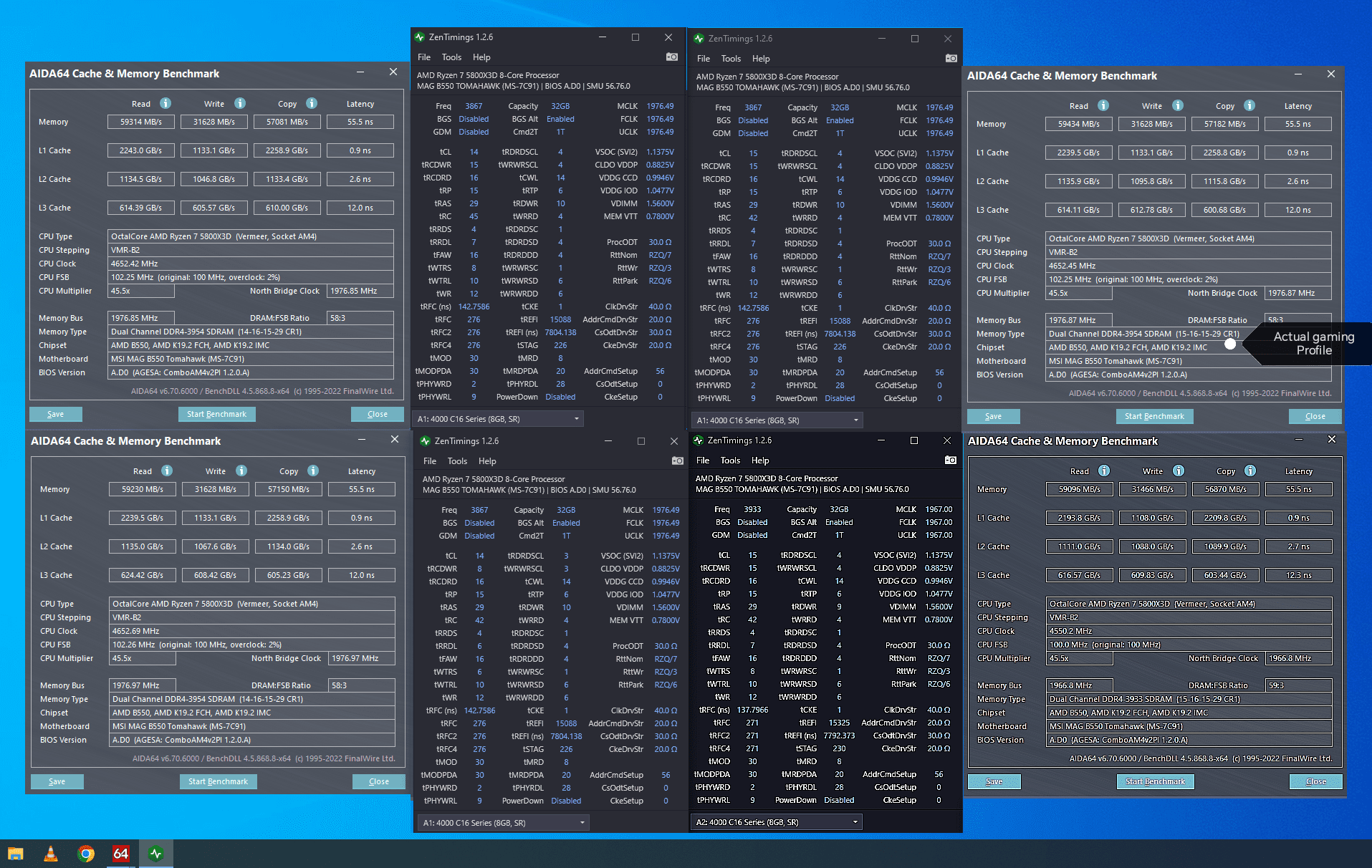
Task: Open File menu in top-left ZenTimings window
Action: [x=424, y=57]
